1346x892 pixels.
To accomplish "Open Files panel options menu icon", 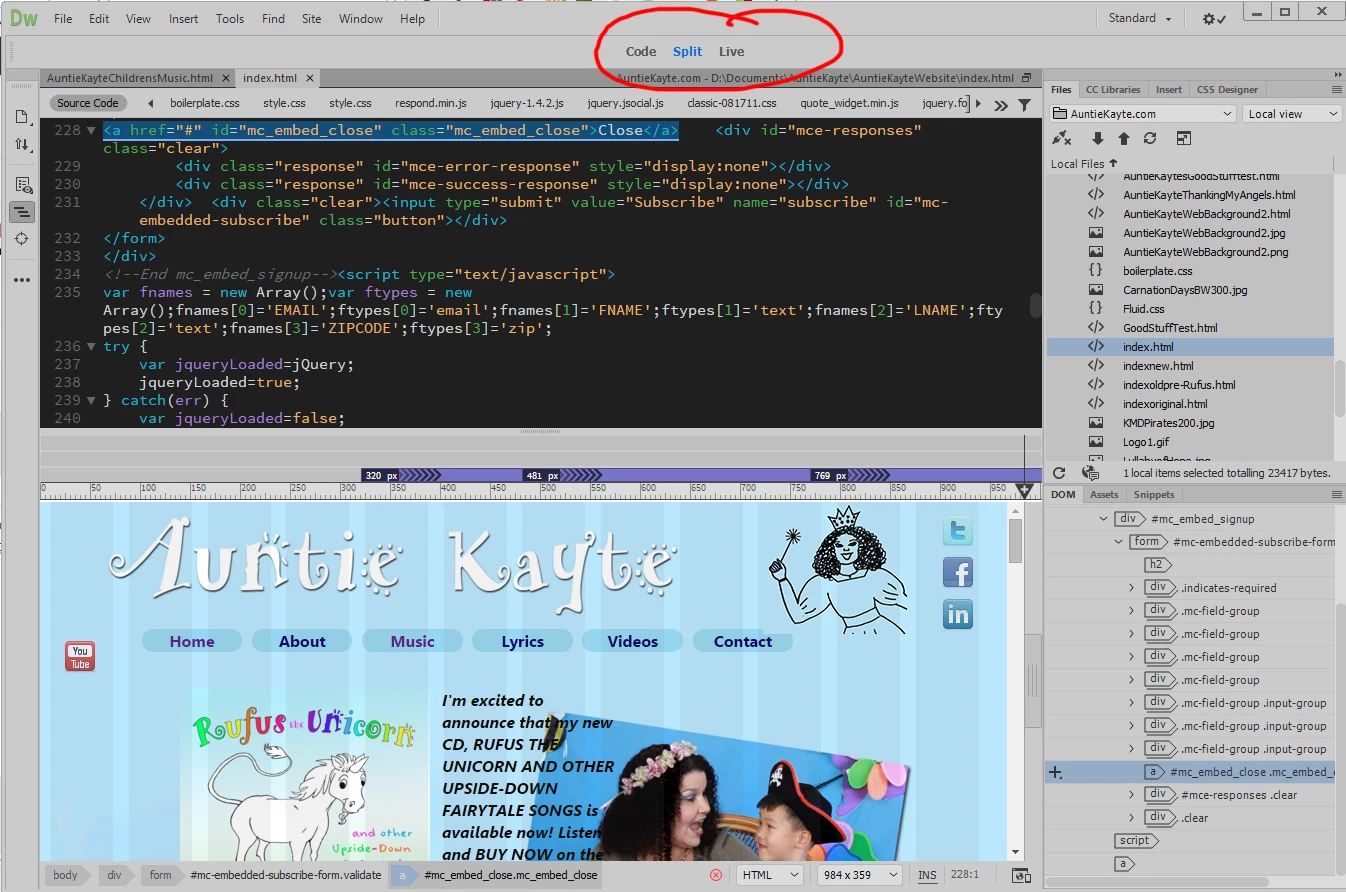I will pyautogui.click(x=1336, y=90).
